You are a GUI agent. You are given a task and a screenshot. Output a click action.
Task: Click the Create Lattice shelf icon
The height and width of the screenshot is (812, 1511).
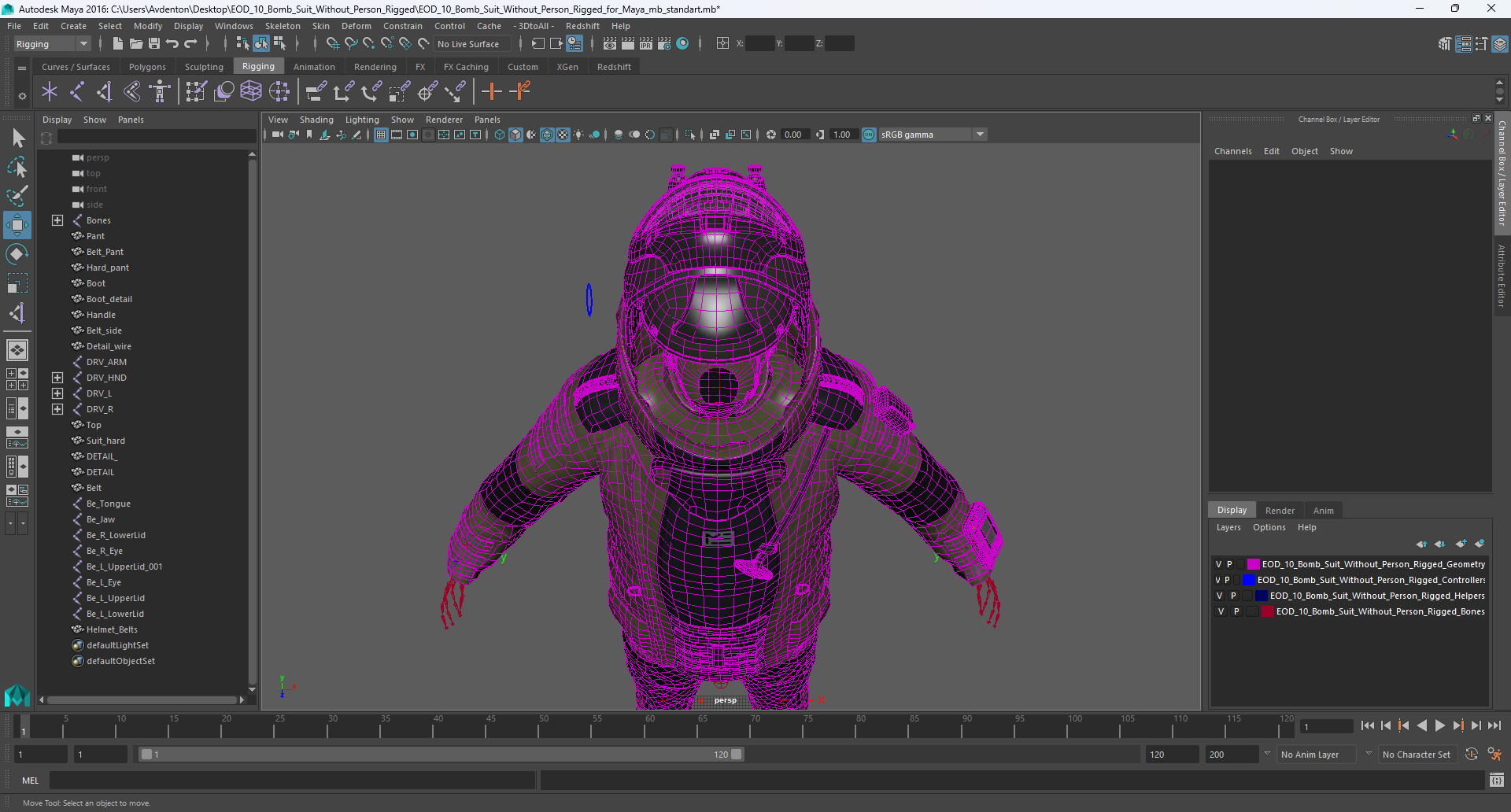click(251, 92)
